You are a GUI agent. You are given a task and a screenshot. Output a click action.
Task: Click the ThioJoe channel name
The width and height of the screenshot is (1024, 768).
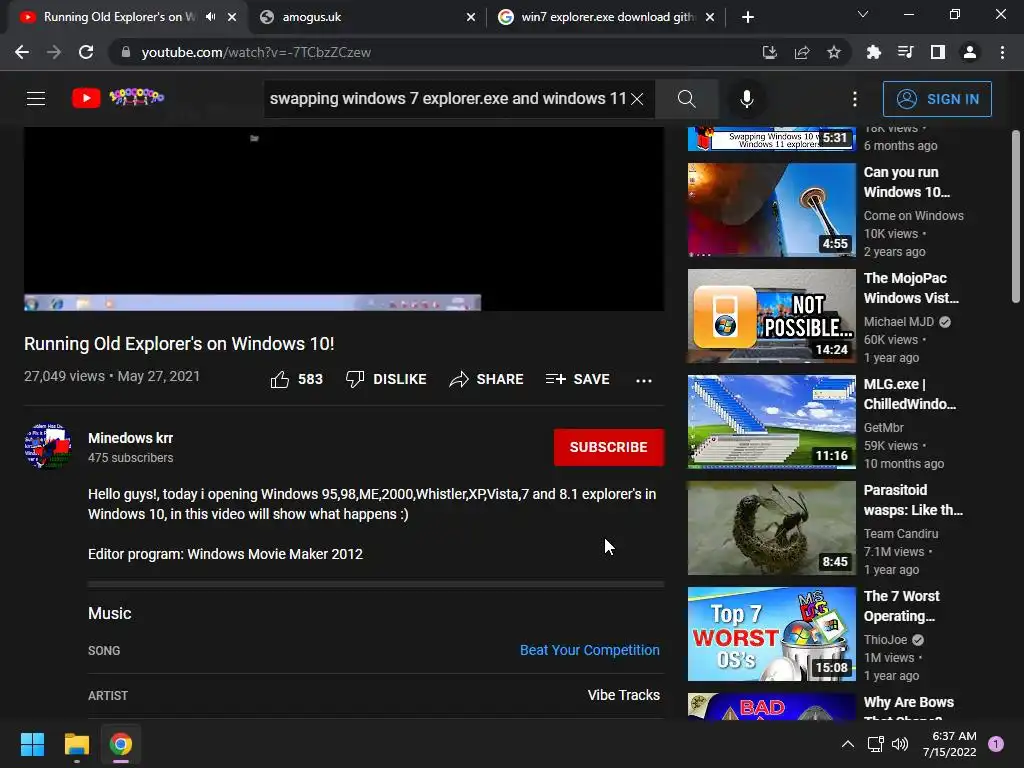point(886,640)
